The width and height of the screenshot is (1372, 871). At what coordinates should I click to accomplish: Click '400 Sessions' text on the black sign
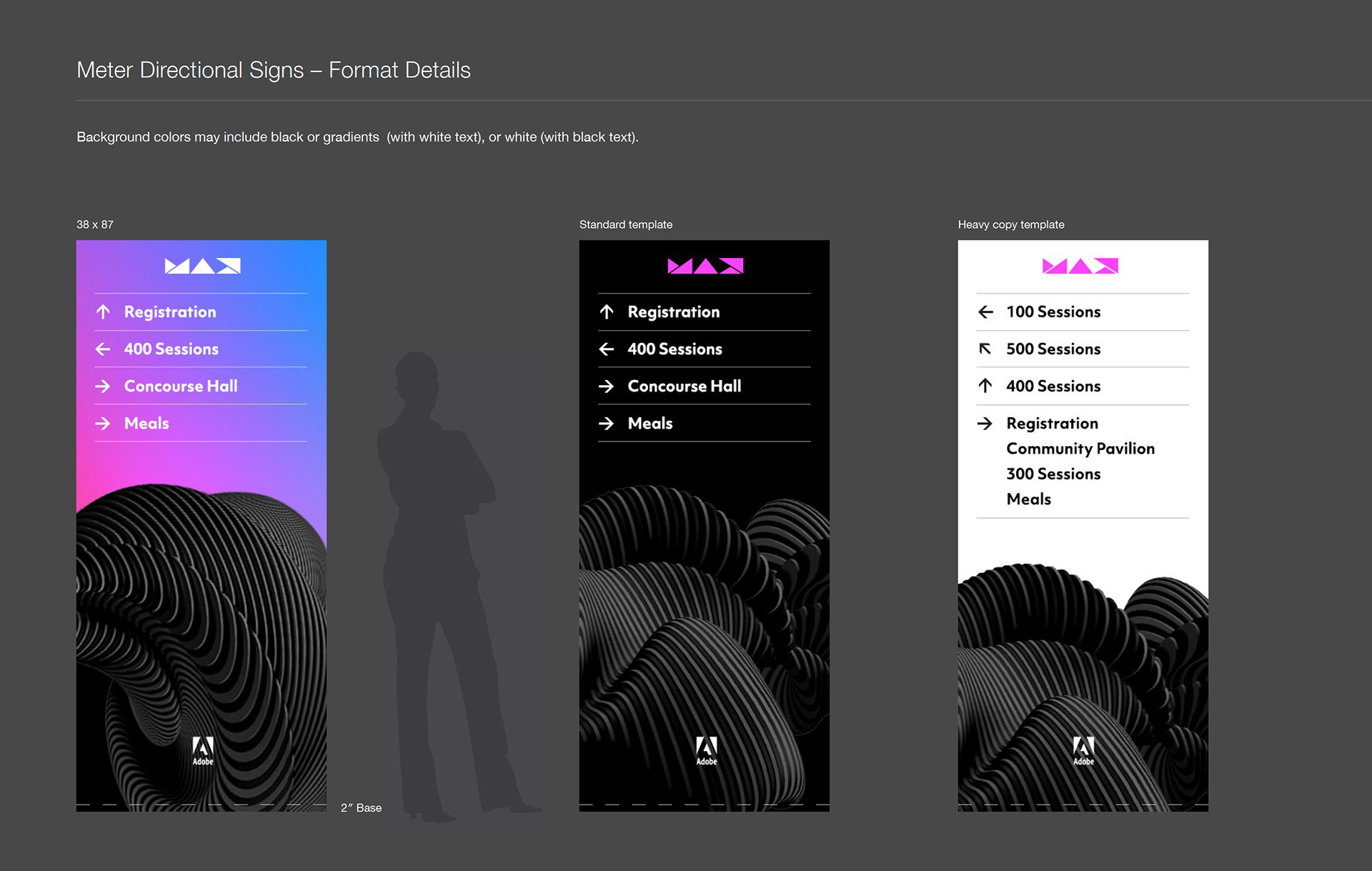pyautogui.click(x=675, y=349)
